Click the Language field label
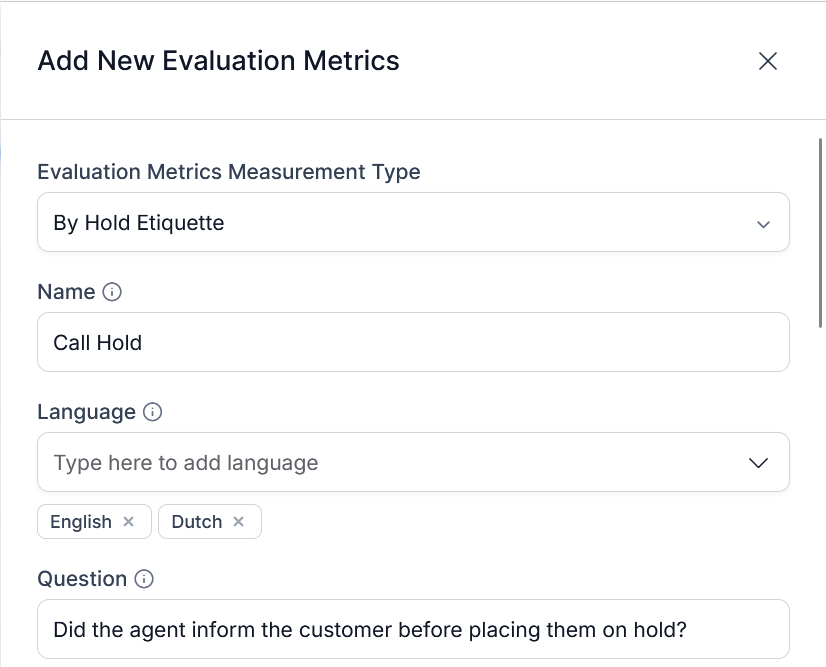The image size is (826, 667). click(86, 412)
